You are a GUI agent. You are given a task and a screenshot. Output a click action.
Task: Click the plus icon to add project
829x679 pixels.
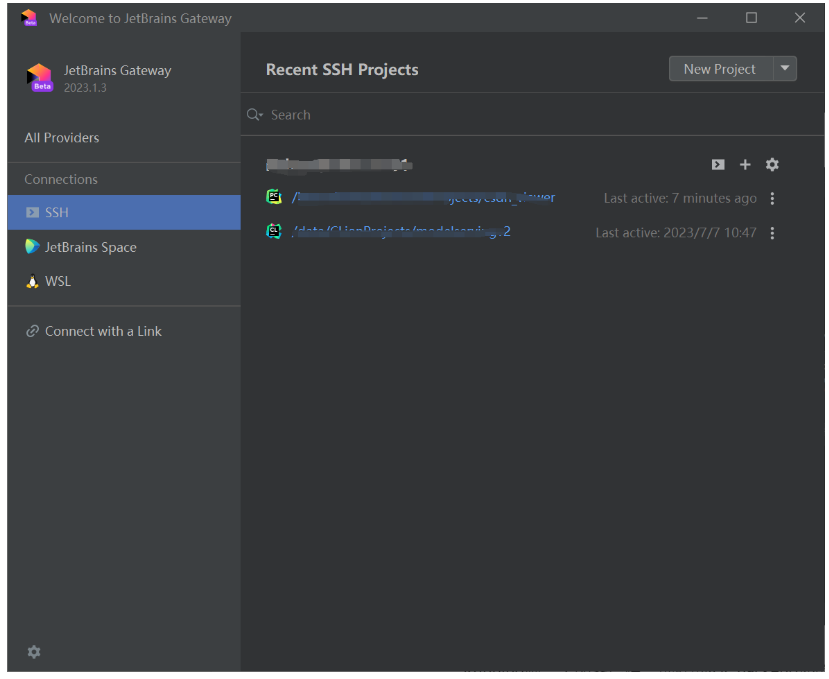pyautogui.click(x=745, y=165)
